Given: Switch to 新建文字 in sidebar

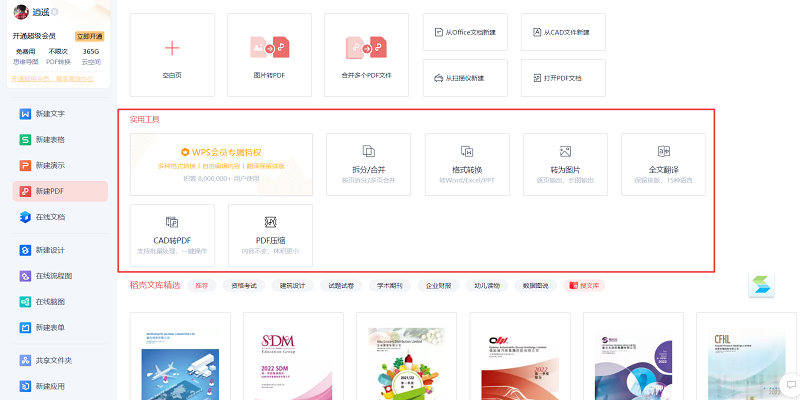Looking at the screenshot, I should [x=49, y=113].
